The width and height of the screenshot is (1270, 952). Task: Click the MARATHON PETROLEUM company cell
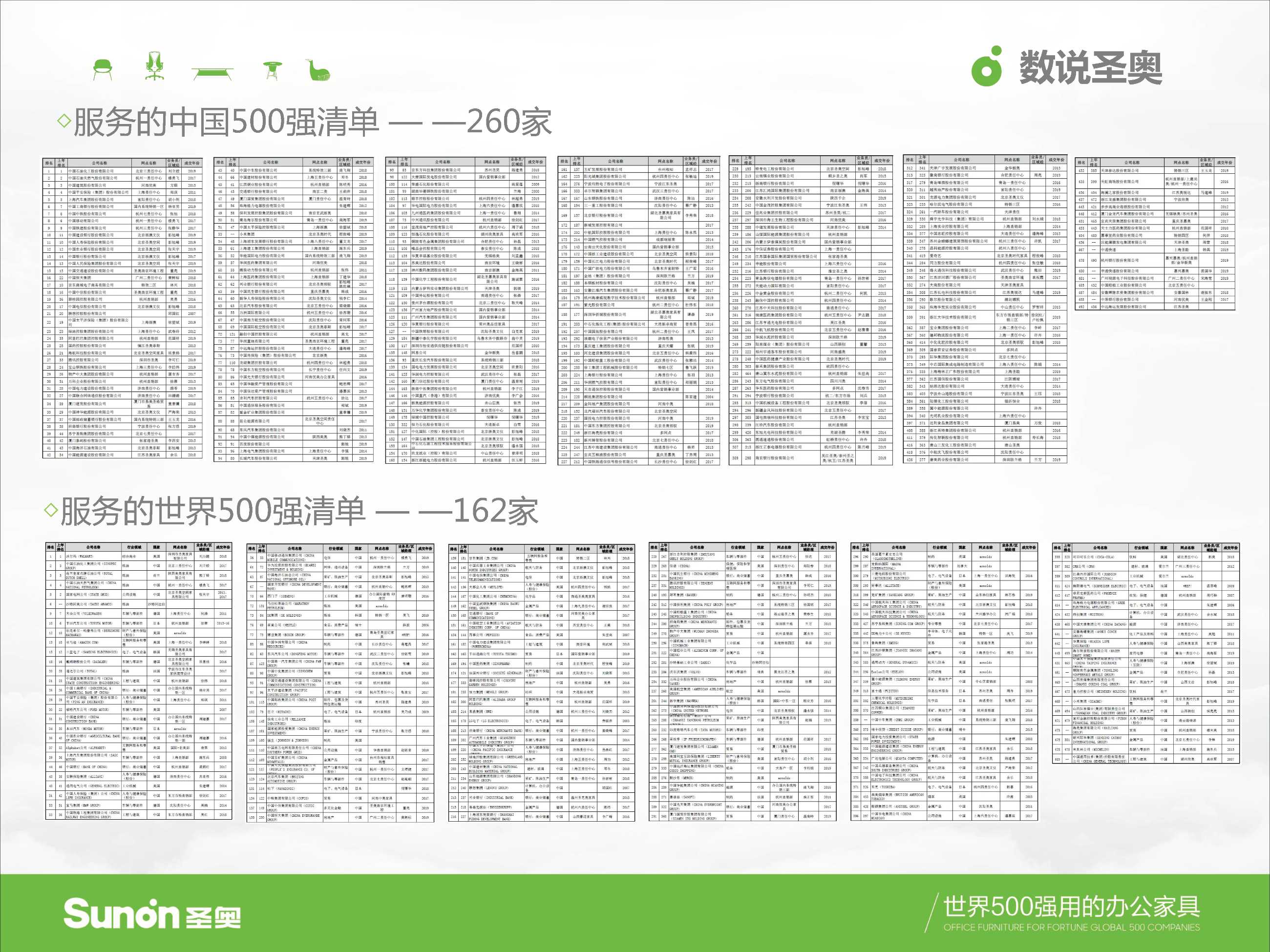click(295, 606)
